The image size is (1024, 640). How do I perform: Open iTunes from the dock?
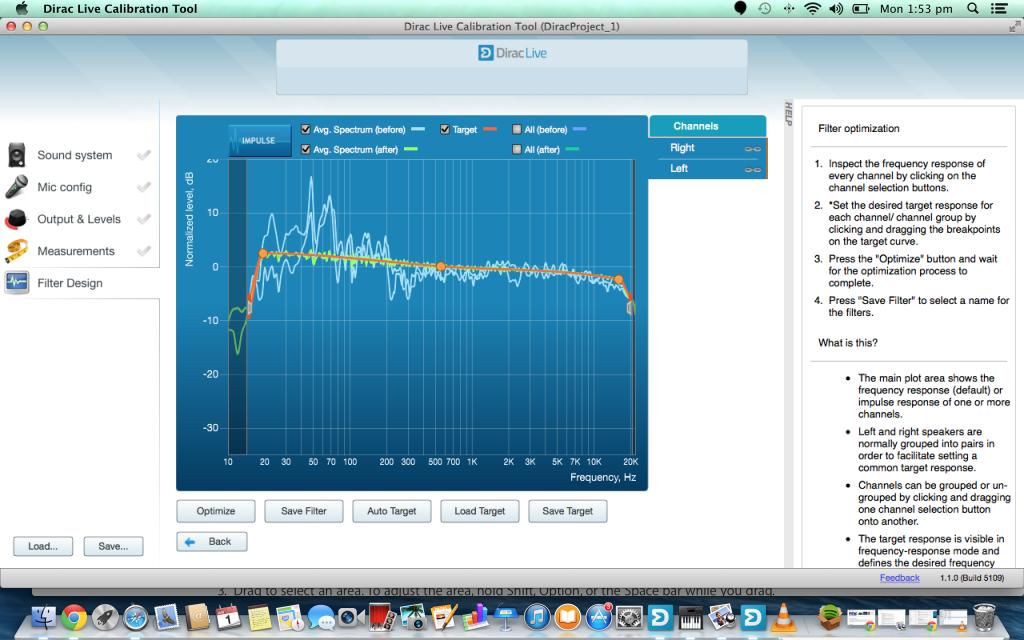point(537,617)
